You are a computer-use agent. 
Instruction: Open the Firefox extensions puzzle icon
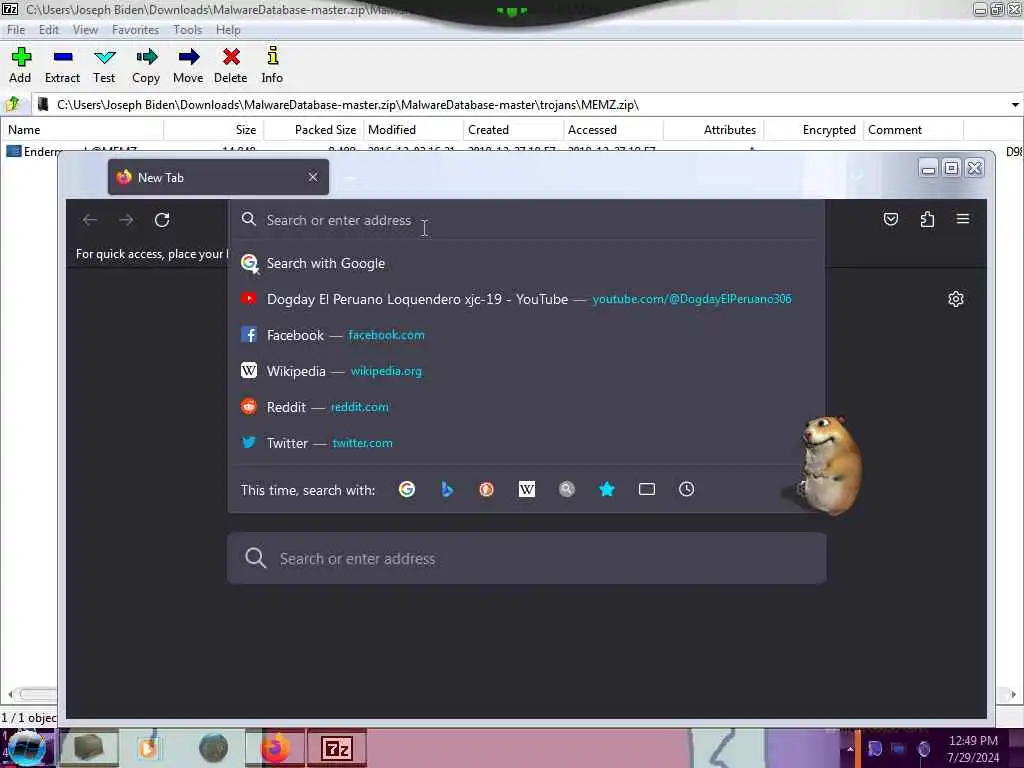point(927,219)
